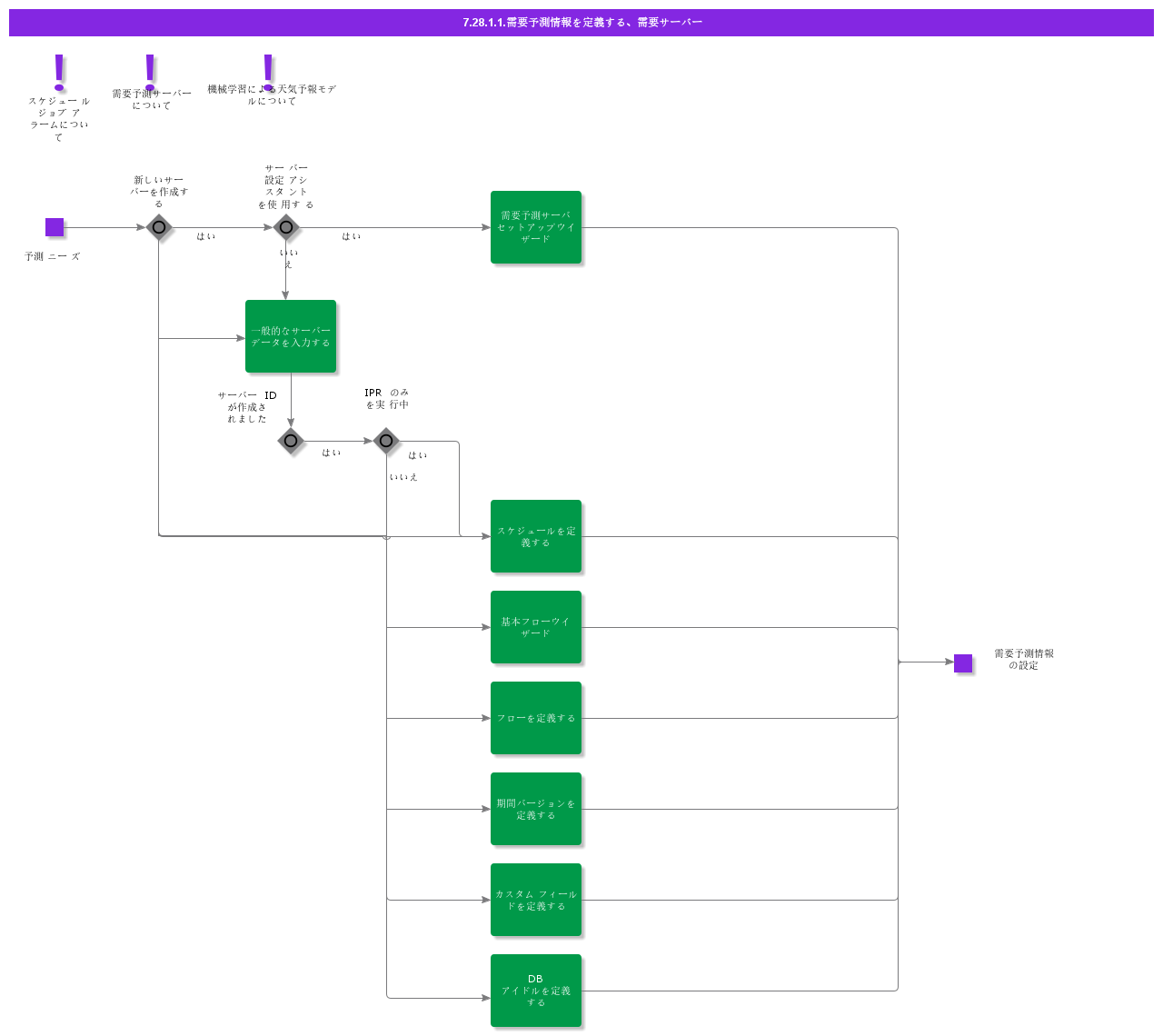Toggle the はい branch below 新しいサーバーを作成する
The height and width of the screenshot is (1036, 1163).
tap(206, 237)
